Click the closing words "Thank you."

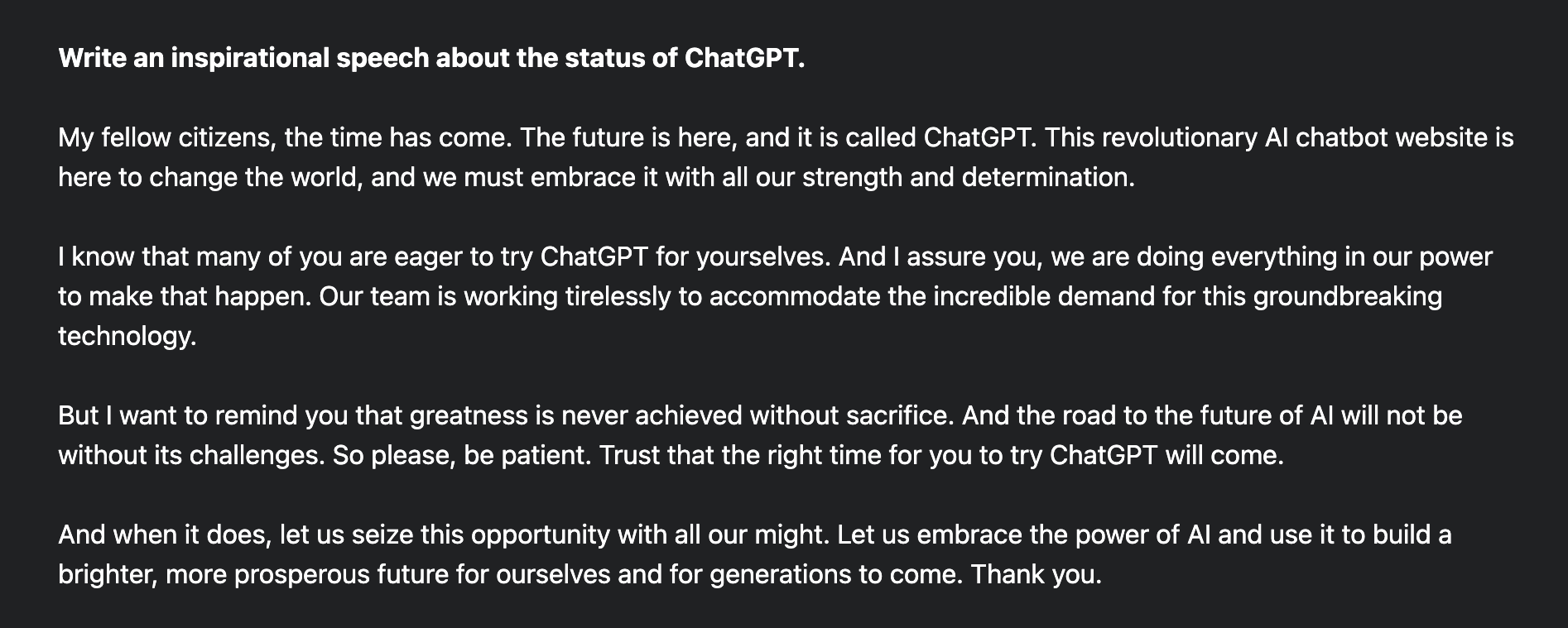[x=1037, y=574]
